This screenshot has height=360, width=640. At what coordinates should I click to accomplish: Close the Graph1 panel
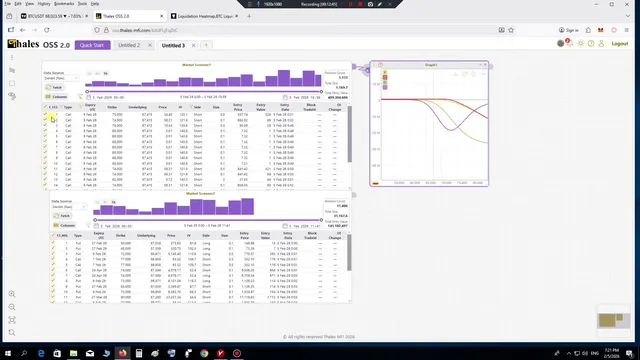pos(485,65)
